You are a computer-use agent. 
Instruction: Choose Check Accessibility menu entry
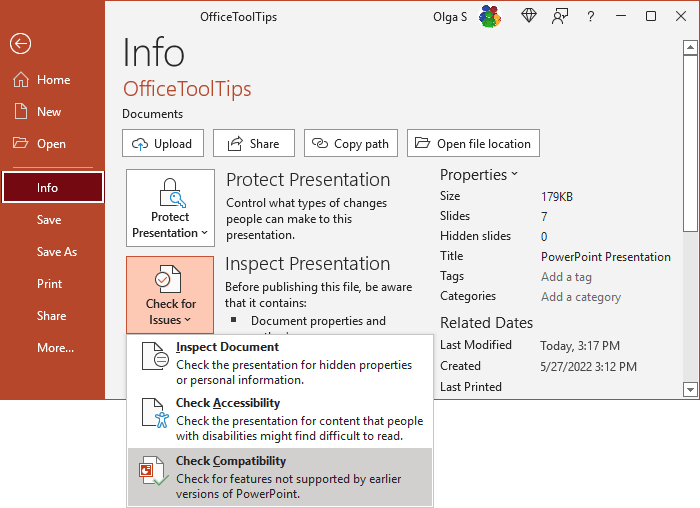280,419
